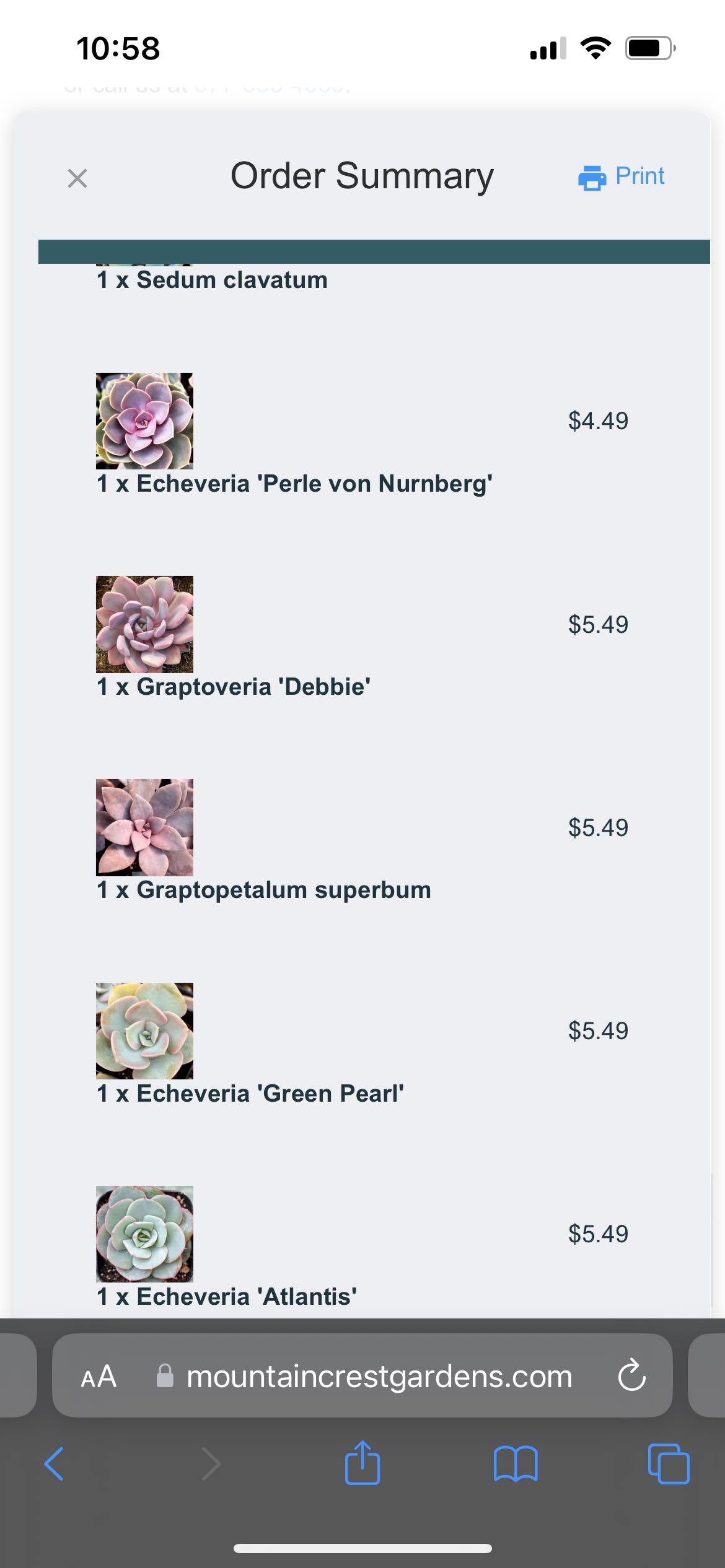Tap the Graptoveria 'Debbie' product image
Screen dimensions: 725x1568
coord(144,624)
